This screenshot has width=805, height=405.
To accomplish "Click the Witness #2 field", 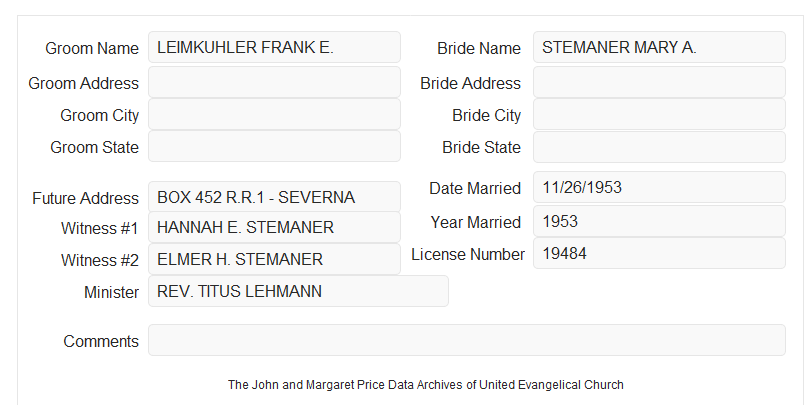I will (274, 259).
